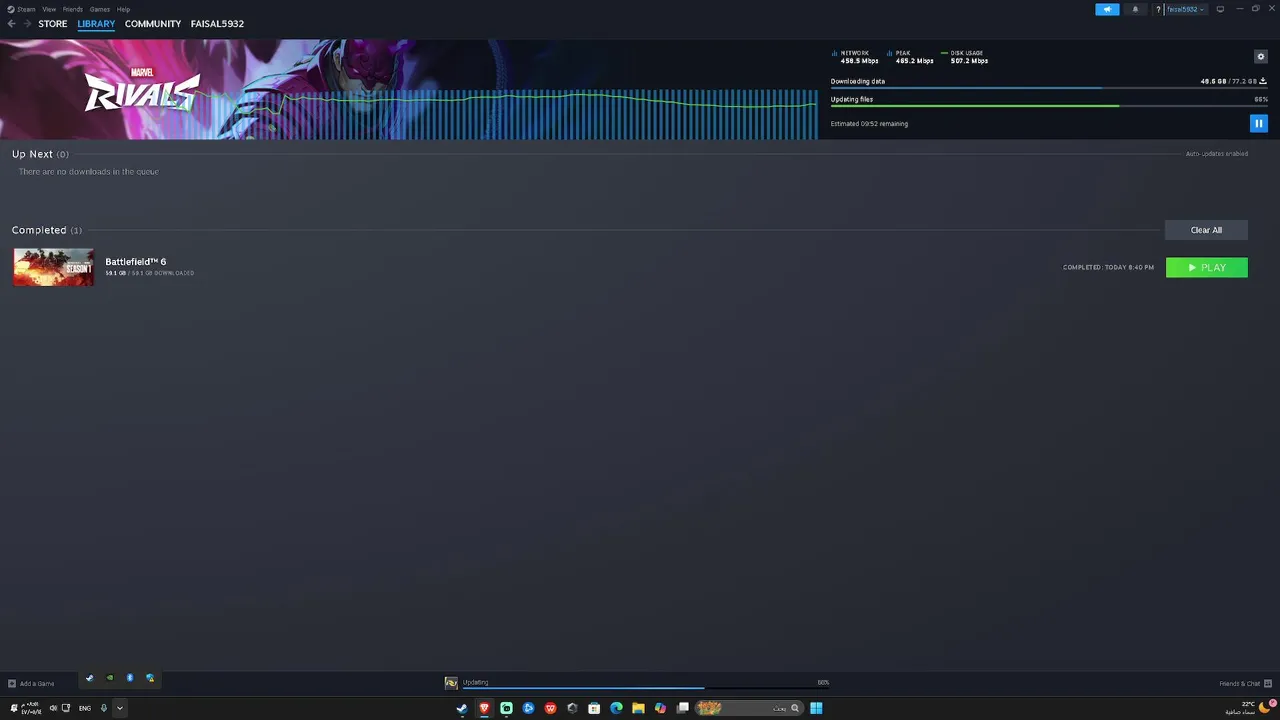This screenshot has width=1280, height=720.
Task: Switch to the COMMUNITY tab
Action: click(x=153, y=24)
